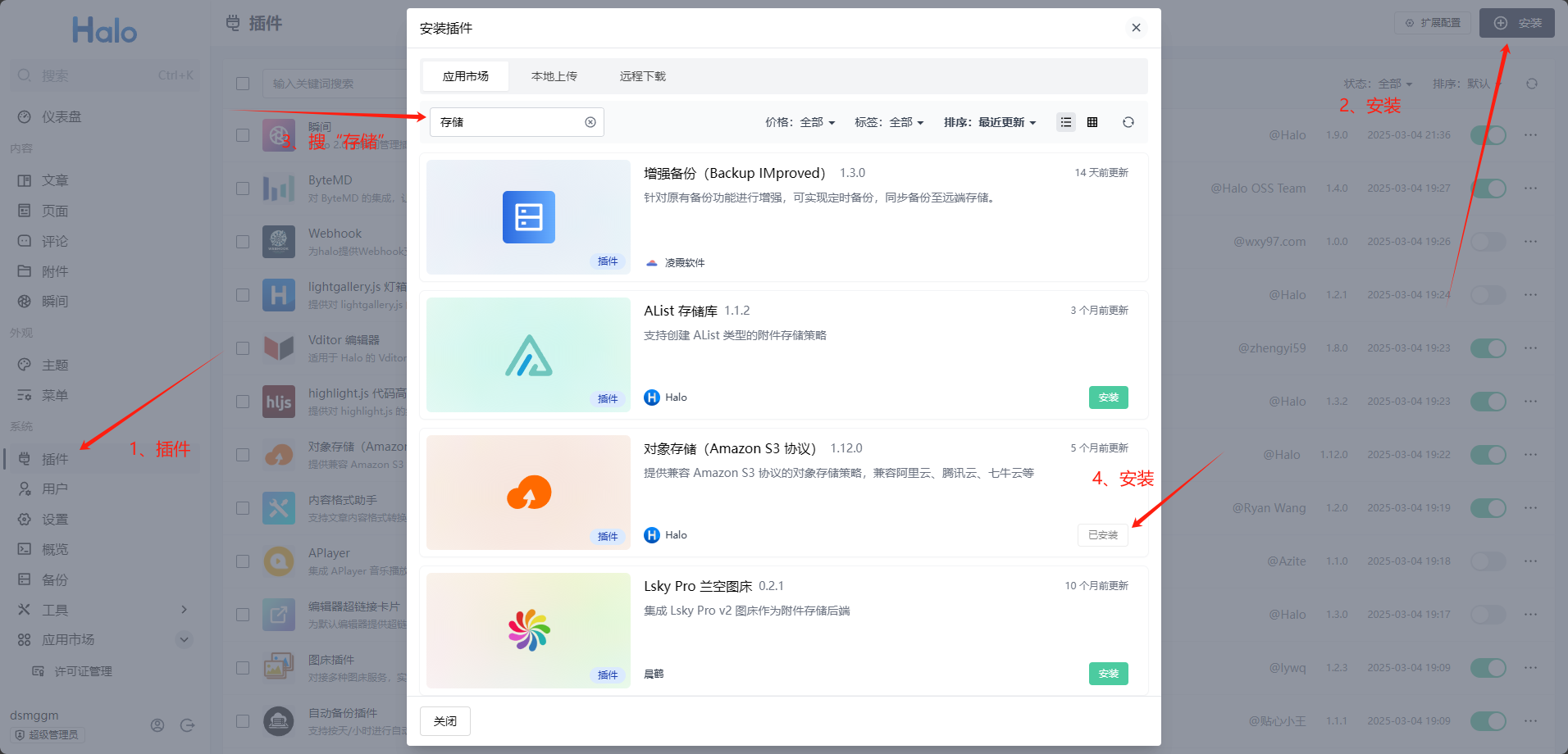Click the 已安装 button for Amazon S3 storage
1568x754 pixels.
pos(1103,535)
